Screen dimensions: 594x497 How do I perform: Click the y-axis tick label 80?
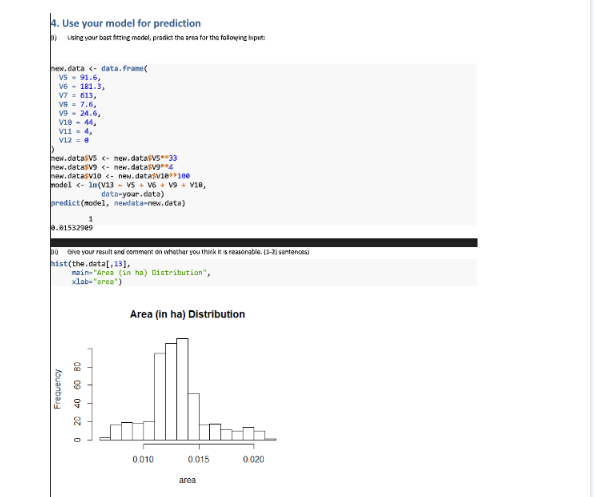77,367
